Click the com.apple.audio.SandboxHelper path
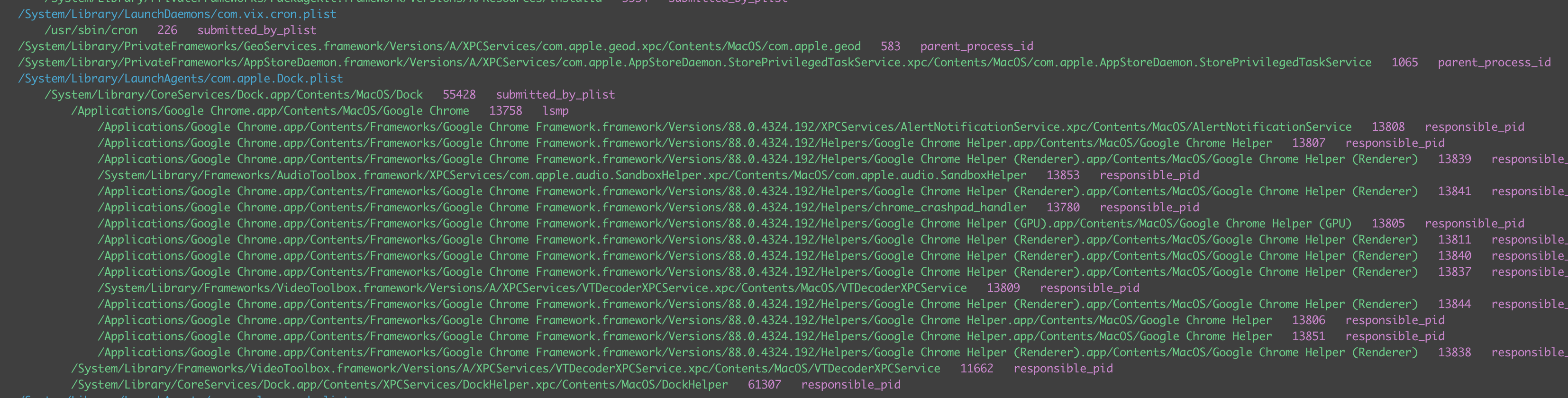 pyautogui.click(x=562, y=175)
